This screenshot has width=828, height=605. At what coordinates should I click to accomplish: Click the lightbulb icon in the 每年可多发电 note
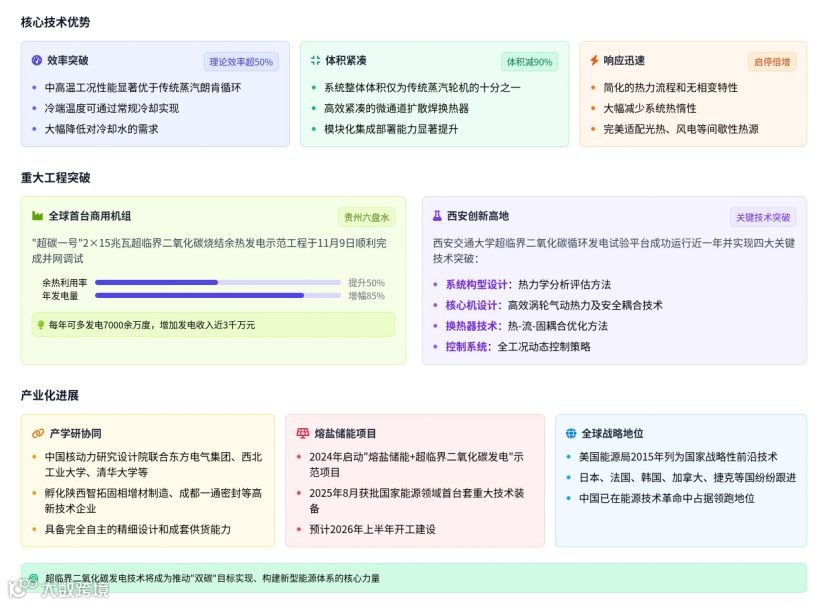pos(41,325)
